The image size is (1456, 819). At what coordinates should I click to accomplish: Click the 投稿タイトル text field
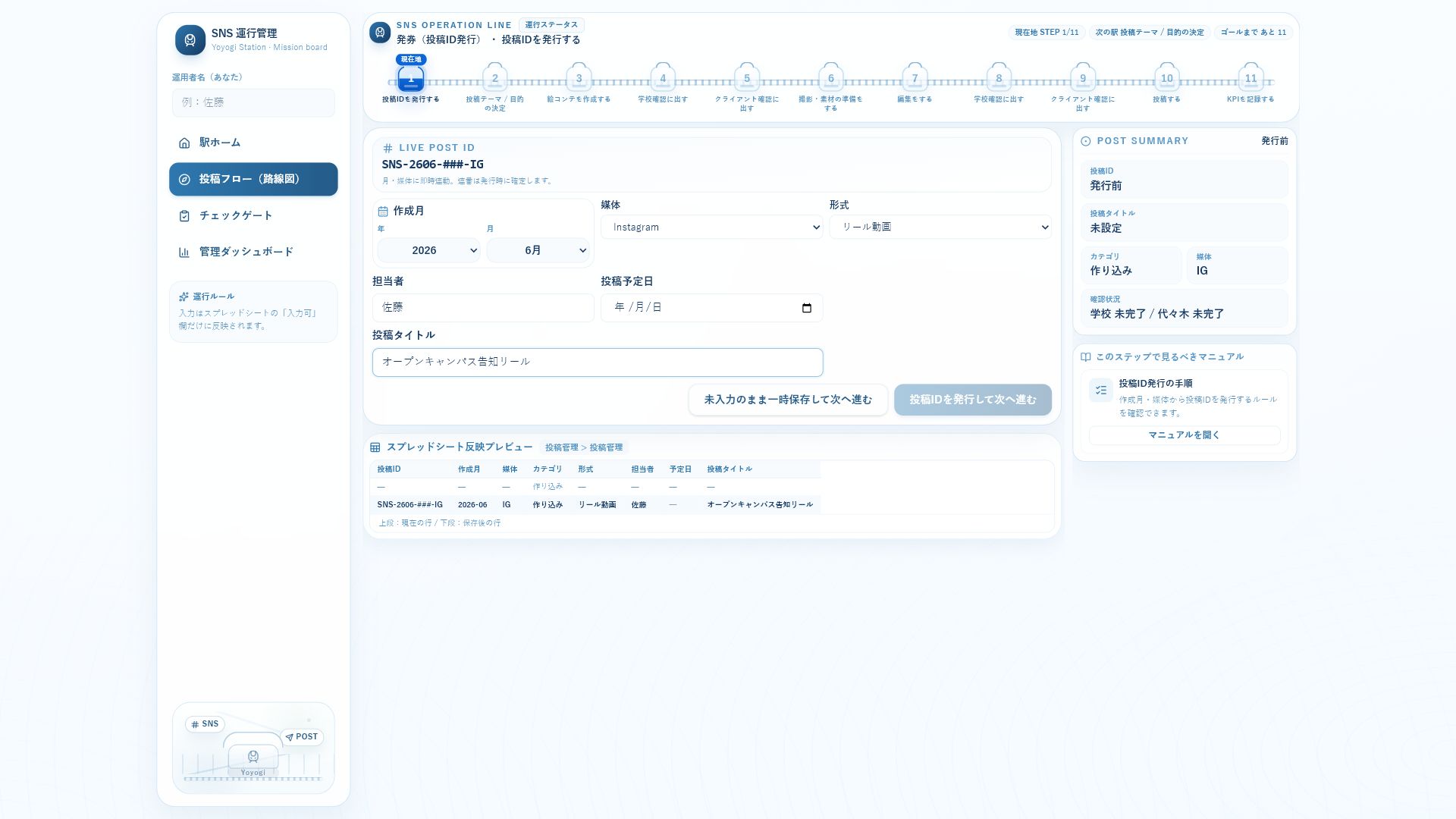coord(598,362)
